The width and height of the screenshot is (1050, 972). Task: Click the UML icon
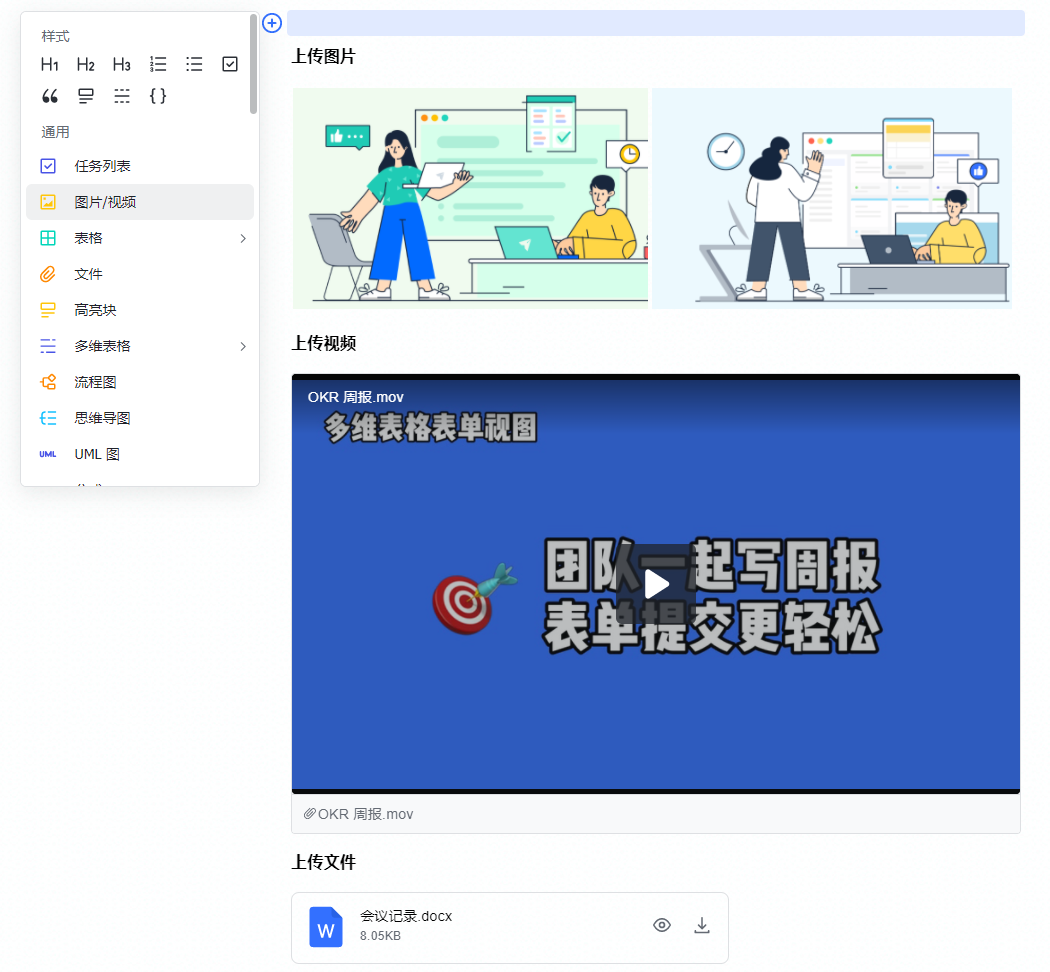pos(48,455)
